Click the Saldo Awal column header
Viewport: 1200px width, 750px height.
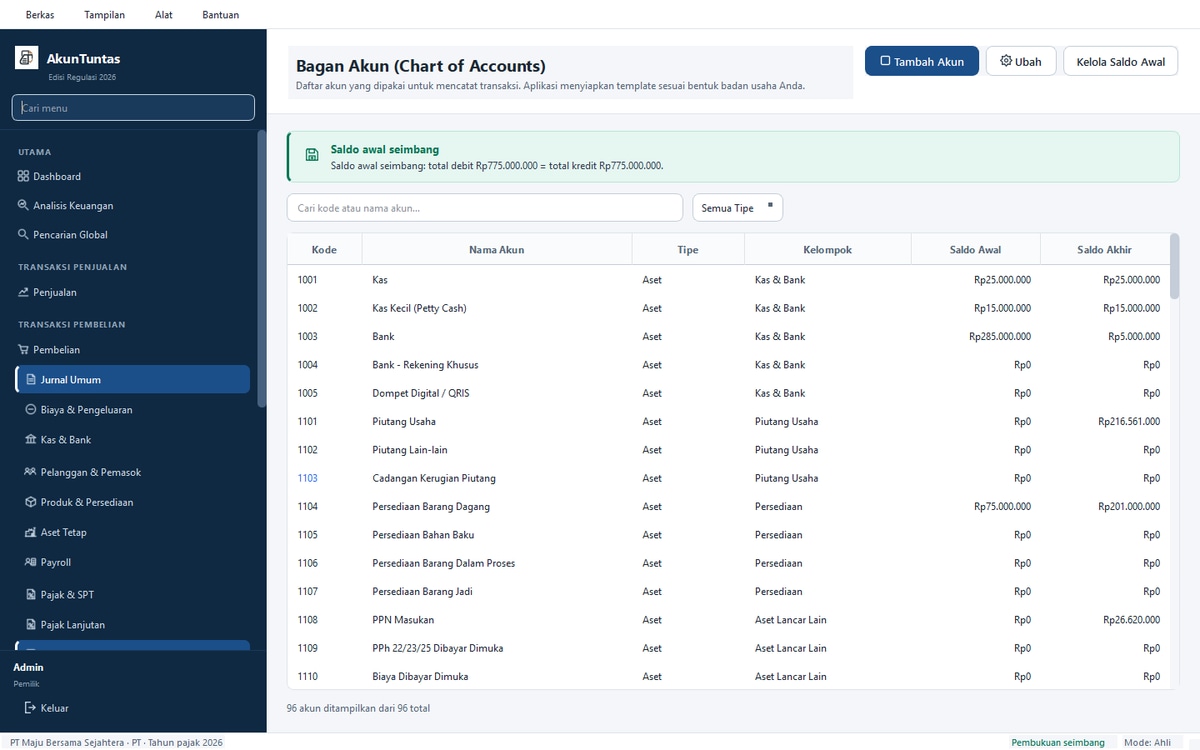pos(976,250)
